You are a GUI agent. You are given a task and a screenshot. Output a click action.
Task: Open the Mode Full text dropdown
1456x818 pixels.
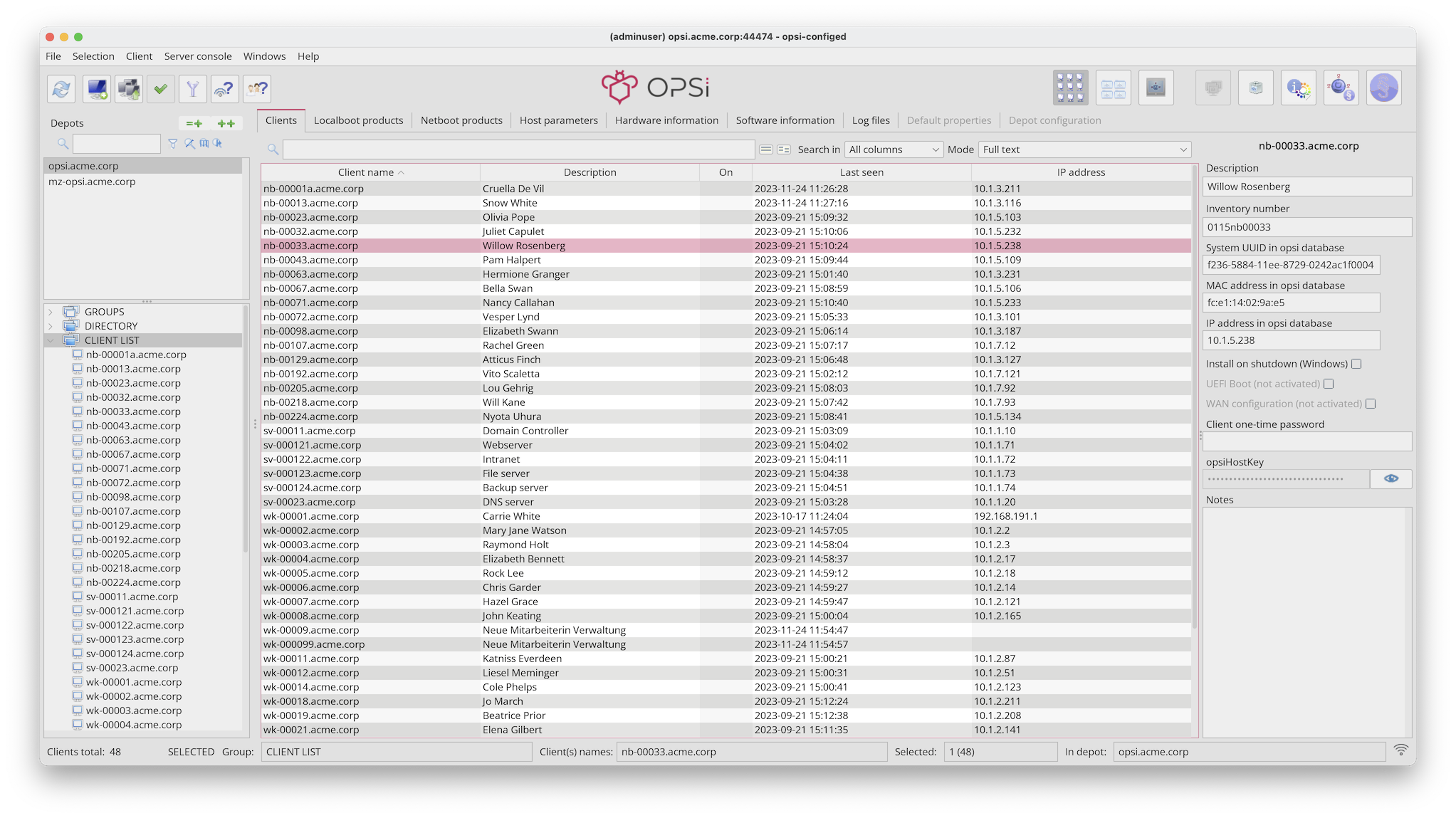(x=1084, y=150)
